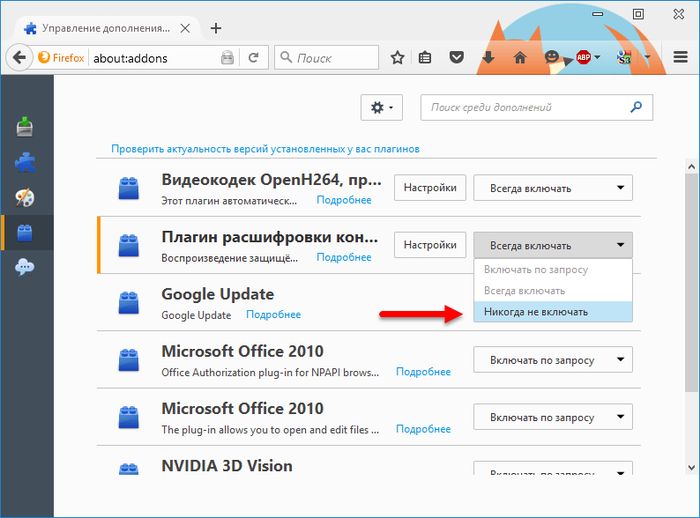700x518 pixels.
Task: Select 'Всегда включать' in open menu
Action: [553, 291]
